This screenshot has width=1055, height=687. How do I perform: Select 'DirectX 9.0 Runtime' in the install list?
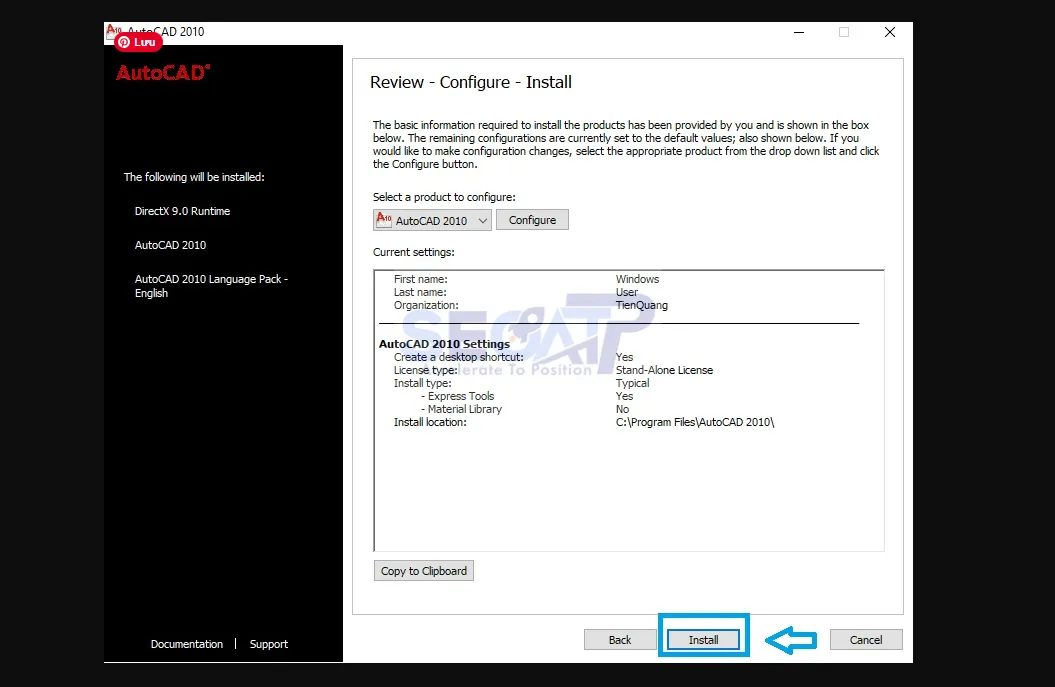pos(181,211)
